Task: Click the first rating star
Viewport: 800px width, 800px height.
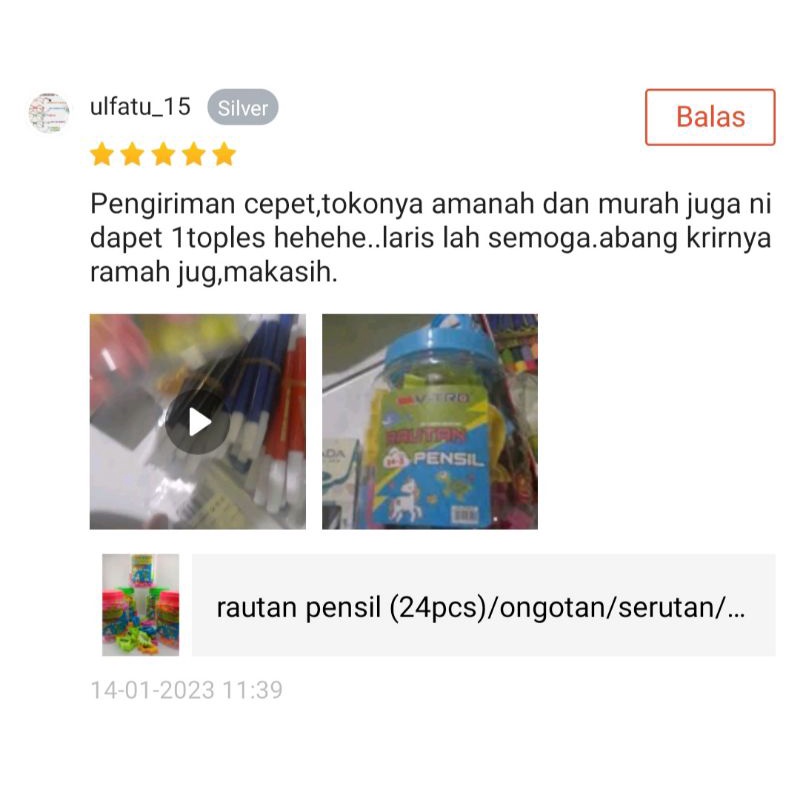Action: point(102,155)
